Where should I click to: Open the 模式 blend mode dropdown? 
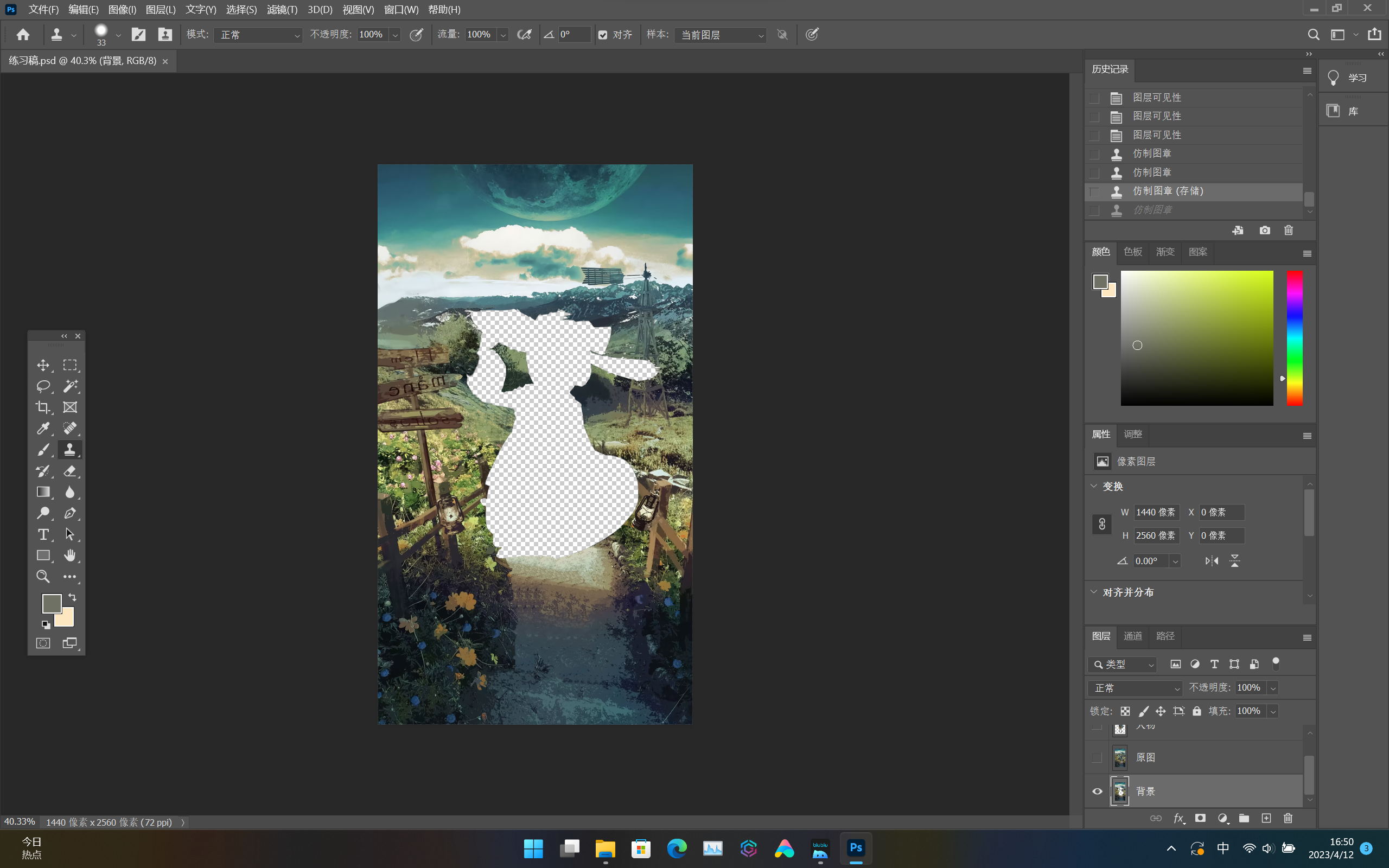(258, 35)
